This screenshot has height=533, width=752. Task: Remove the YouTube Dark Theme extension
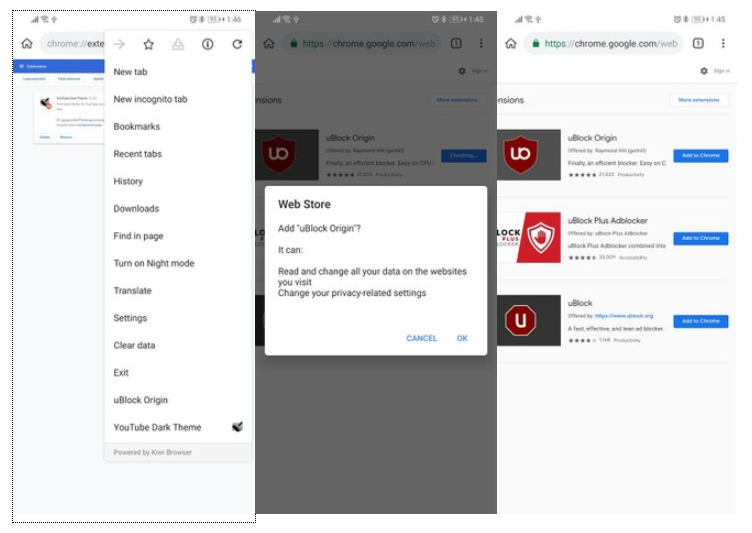[66, 137]
